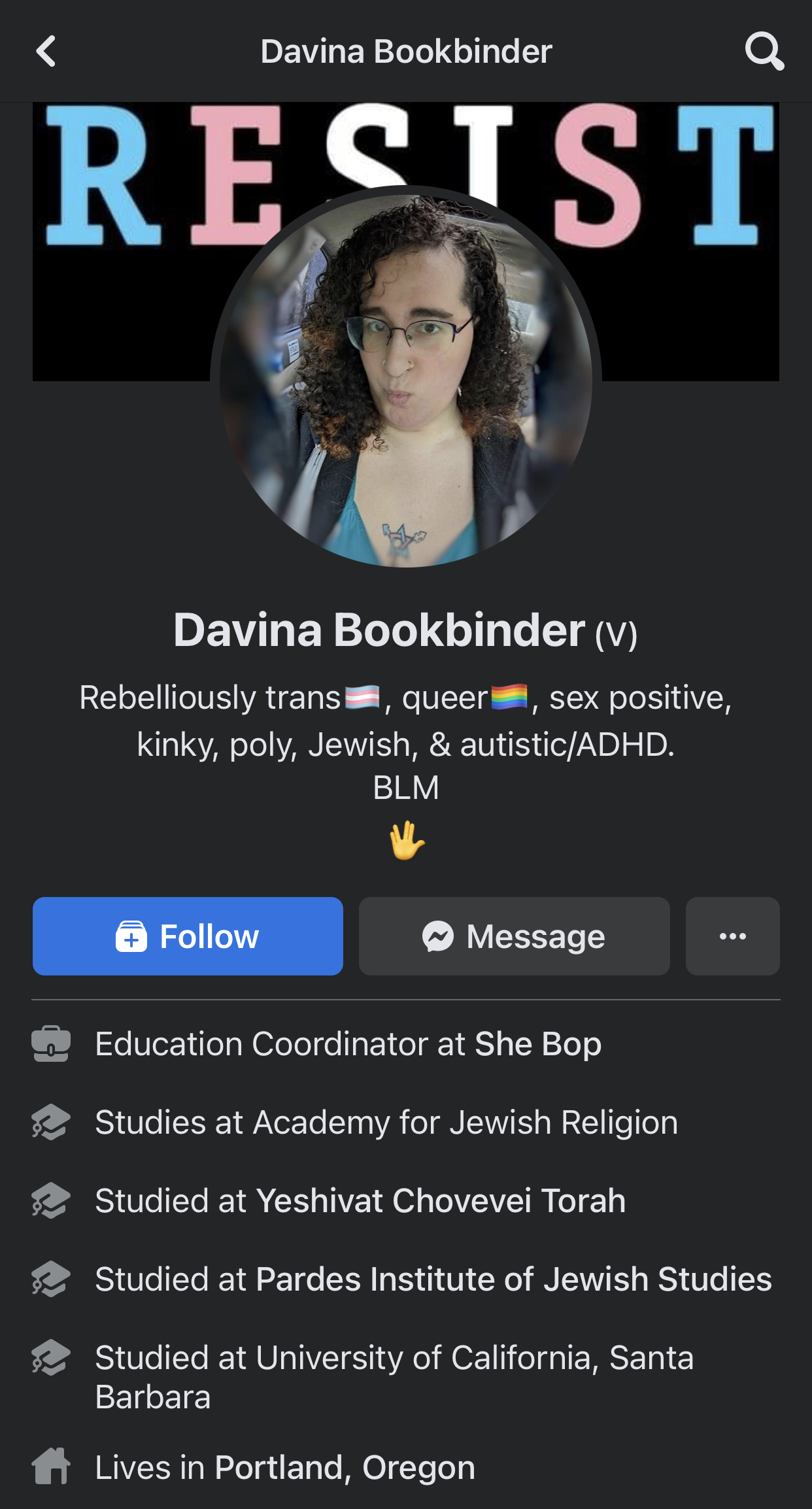
Task: Open University of California, Santa Barbara link
Action: point(394,1377)
